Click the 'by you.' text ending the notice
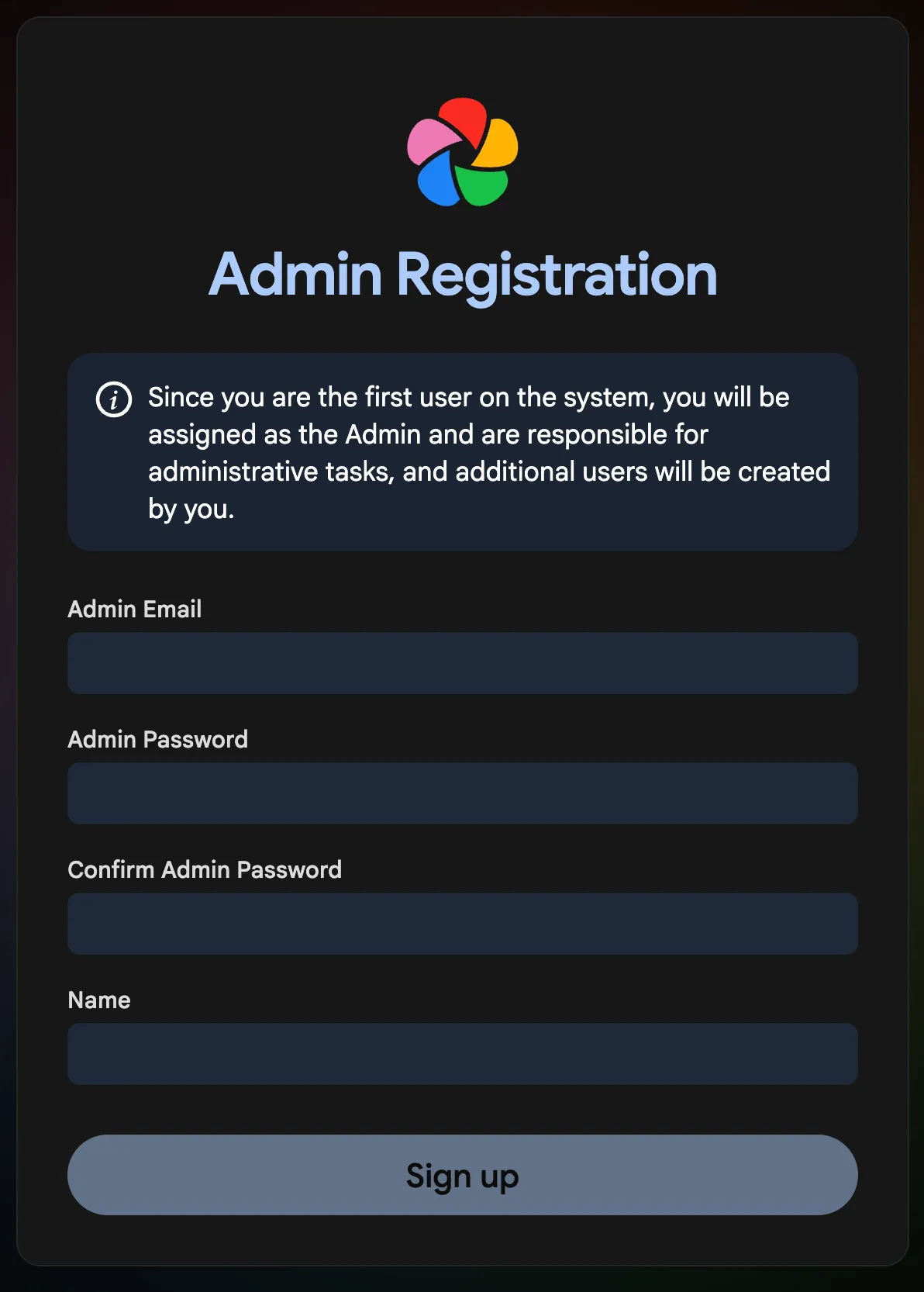 tap(191, 509)
